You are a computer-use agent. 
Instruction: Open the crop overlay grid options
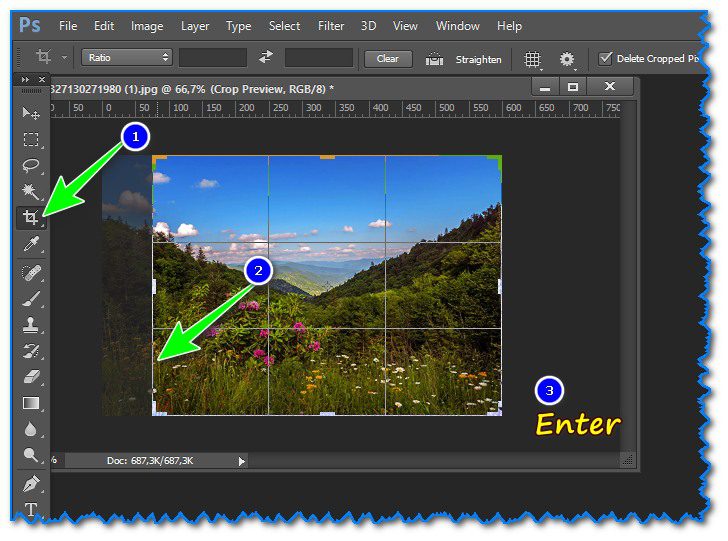(x=533, y=59)
